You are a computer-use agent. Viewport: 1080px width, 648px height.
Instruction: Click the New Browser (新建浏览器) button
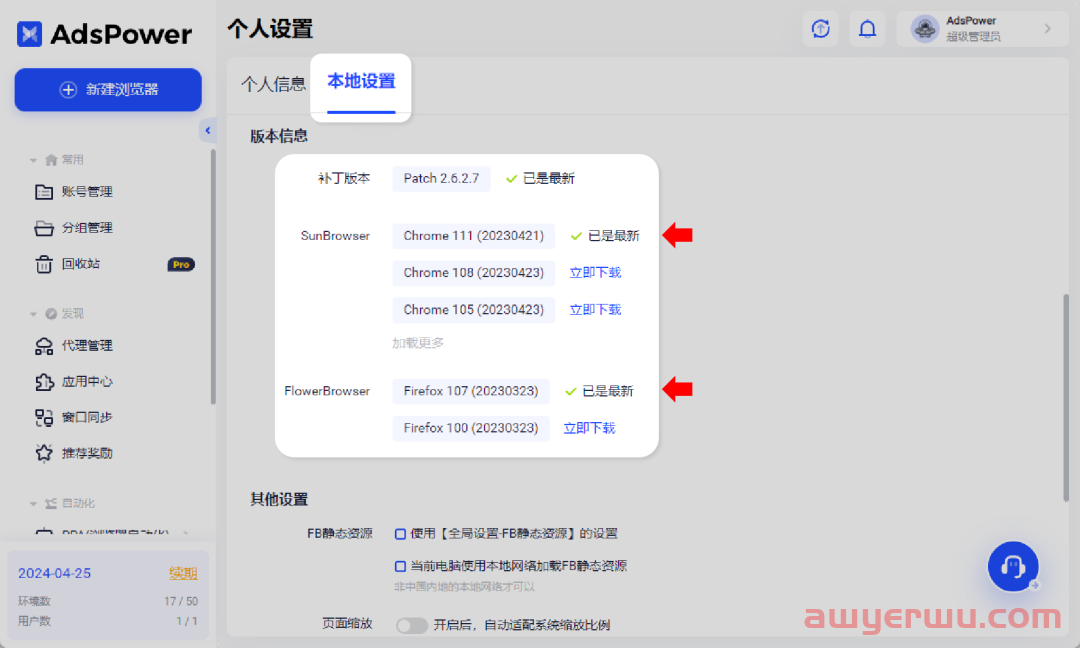coord(108,90)
